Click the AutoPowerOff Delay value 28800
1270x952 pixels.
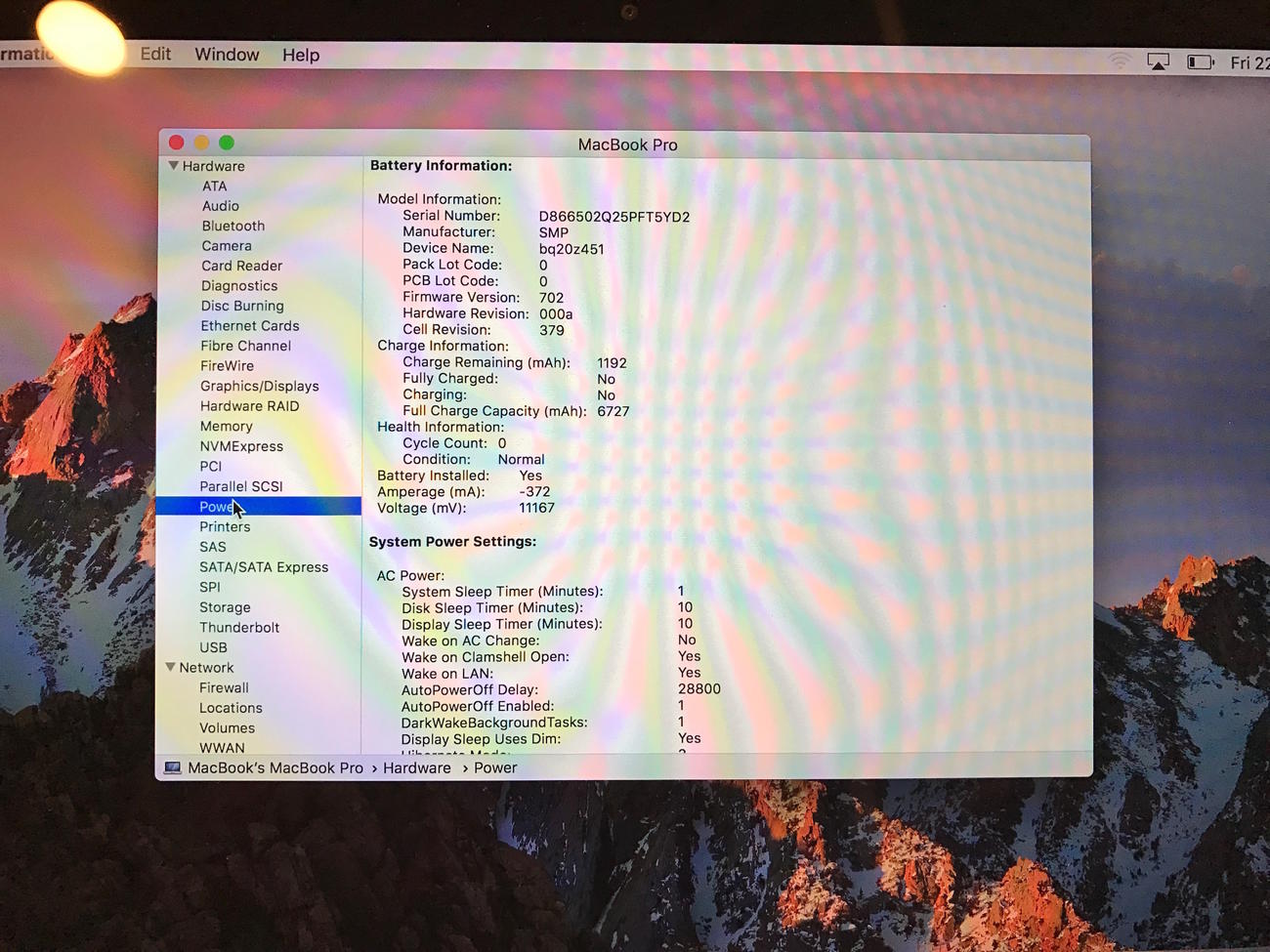coord(699,689)
